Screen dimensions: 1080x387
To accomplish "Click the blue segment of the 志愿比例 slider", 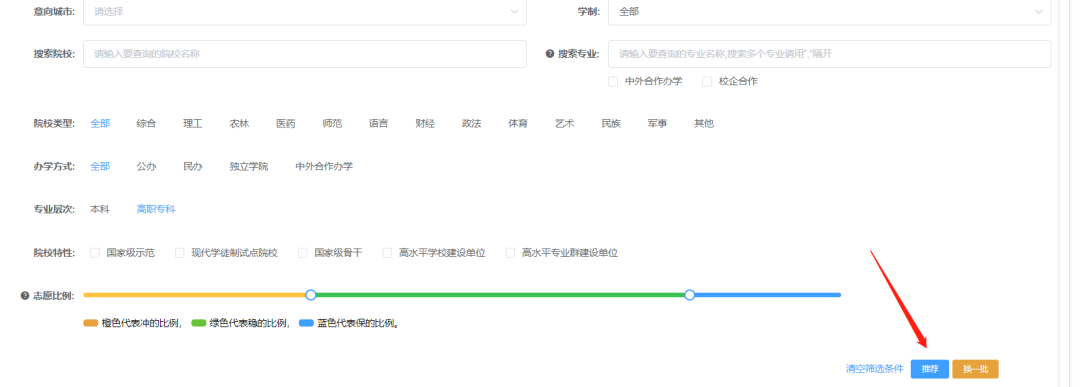I will (768, 295).
